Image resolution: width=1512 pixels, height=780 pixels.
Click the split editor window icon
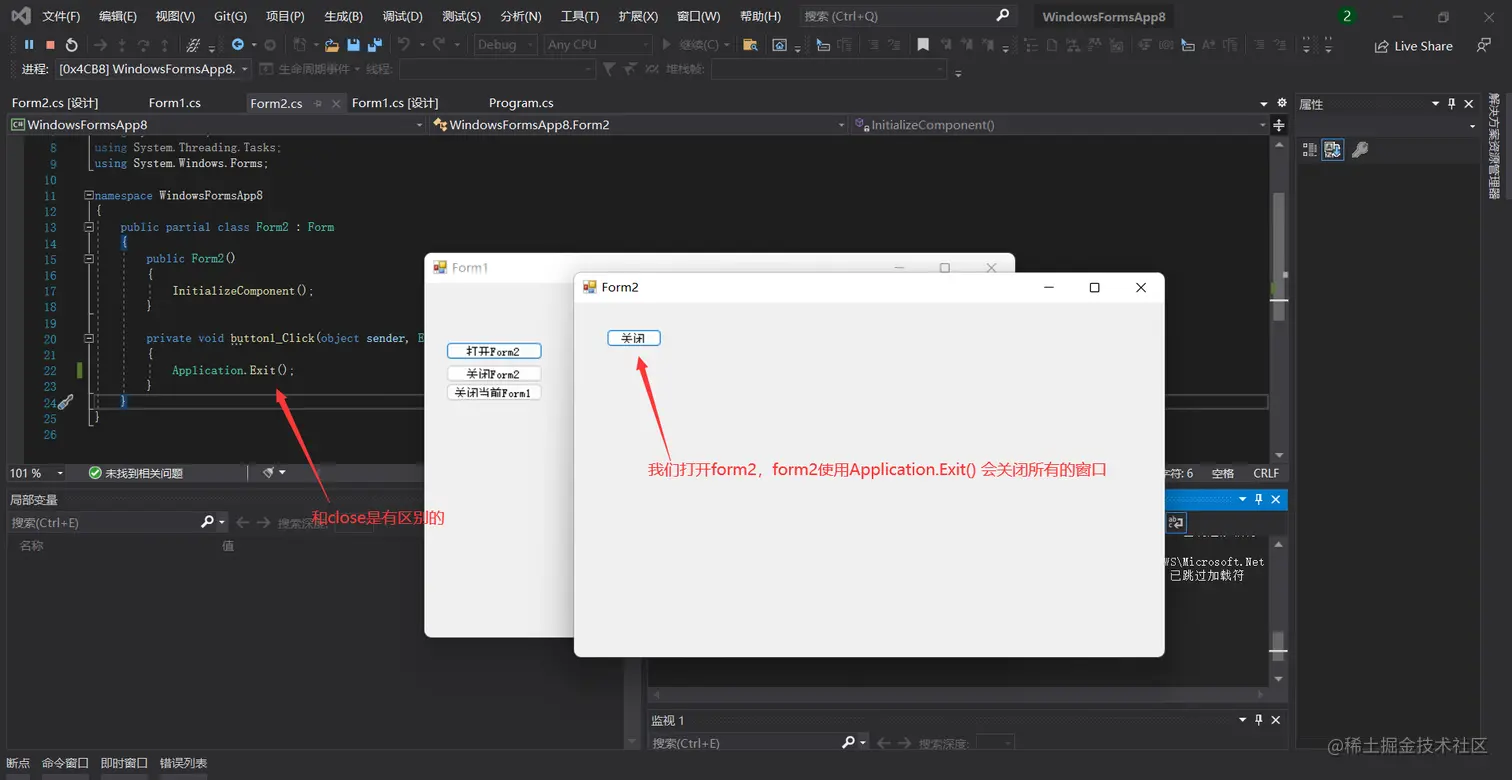(x=1278, y=125)
